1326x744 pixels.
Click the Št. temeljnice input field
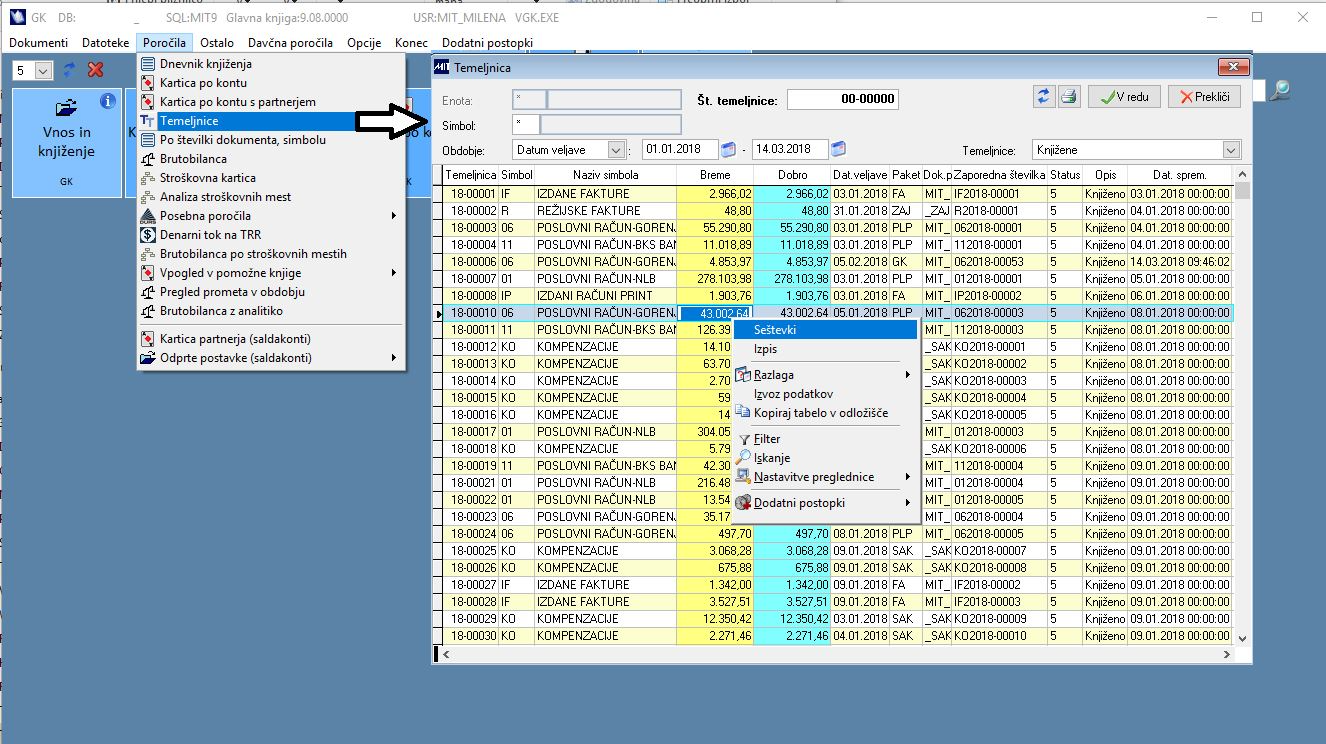(x=842, y=99)
